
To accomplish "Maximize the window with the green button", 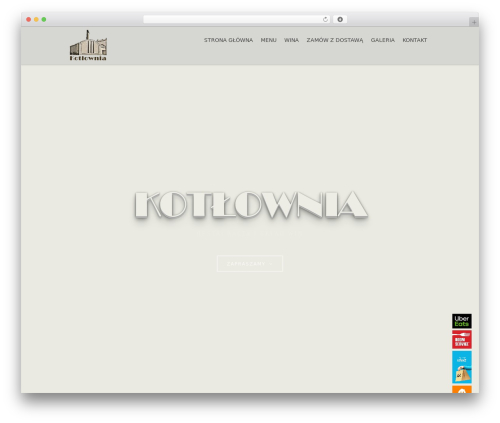I will click(44, 19).
